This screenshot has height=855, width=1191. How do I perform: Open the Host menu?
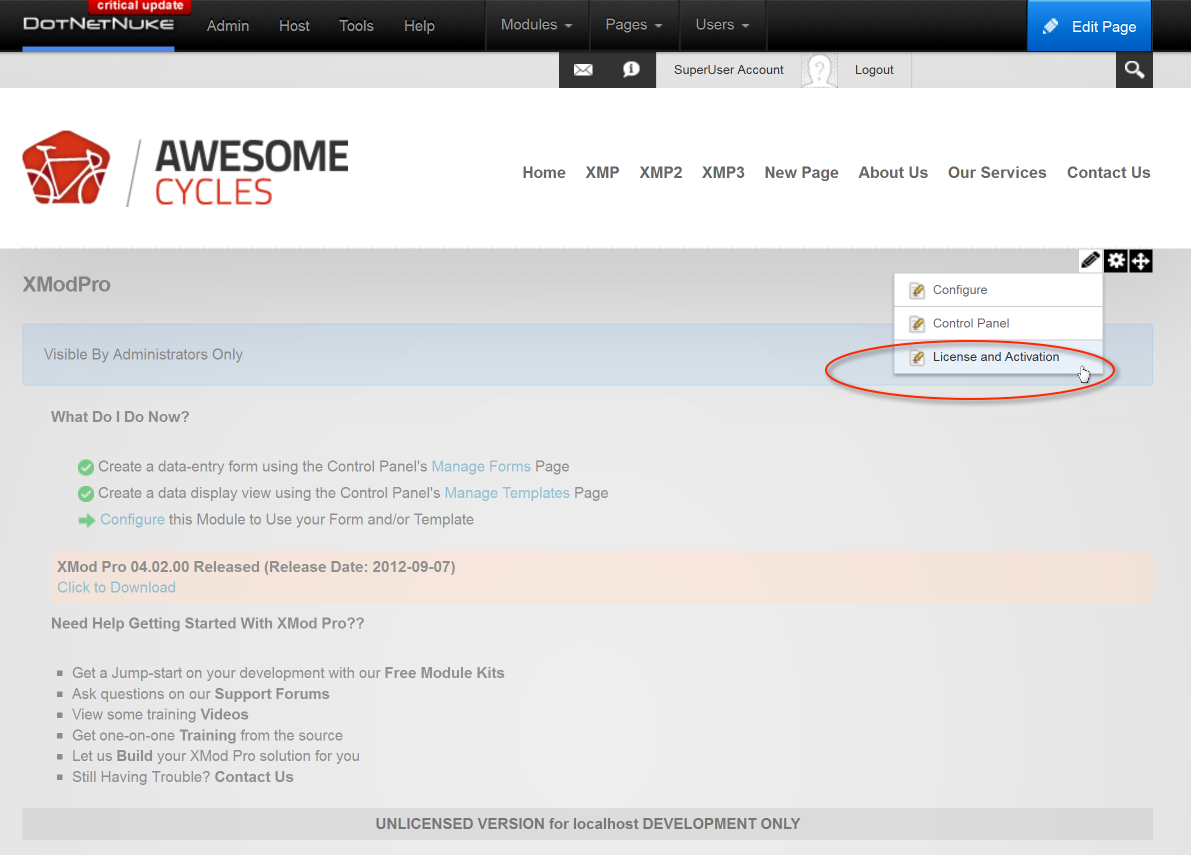[294, 26]
